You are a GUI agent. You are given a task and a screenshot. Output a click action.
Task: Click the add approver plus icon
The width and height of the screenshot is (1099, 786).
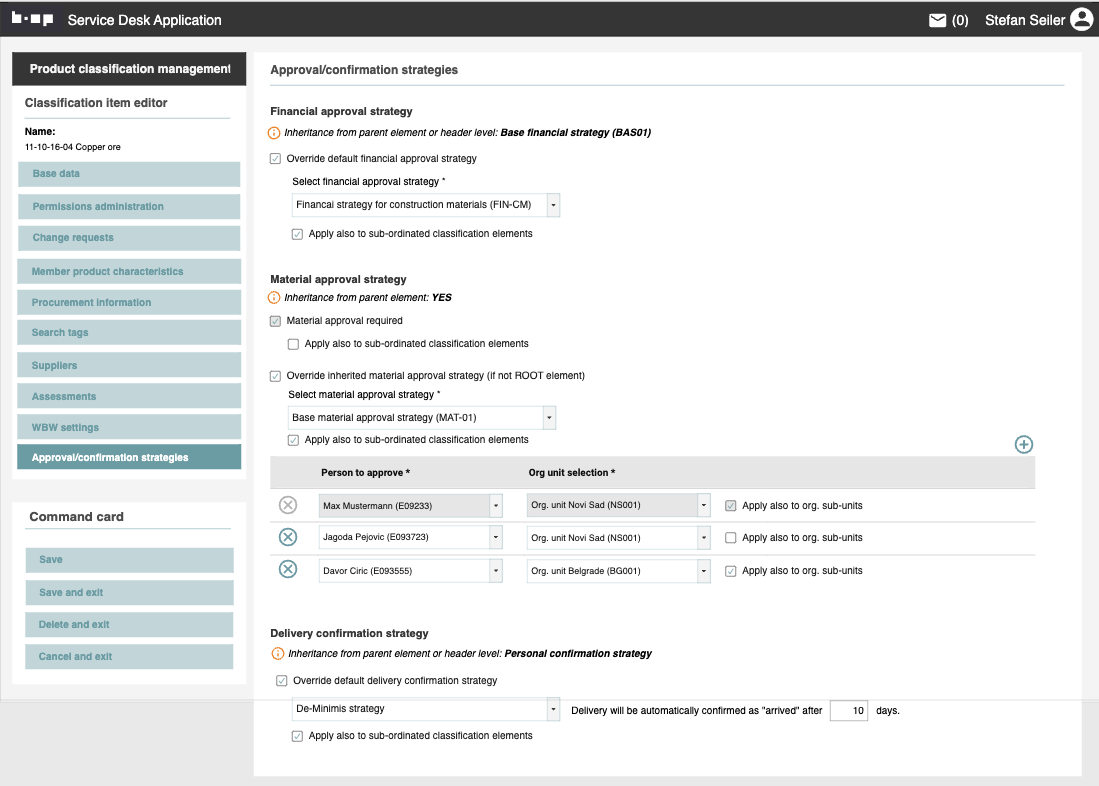point(1023,445)
